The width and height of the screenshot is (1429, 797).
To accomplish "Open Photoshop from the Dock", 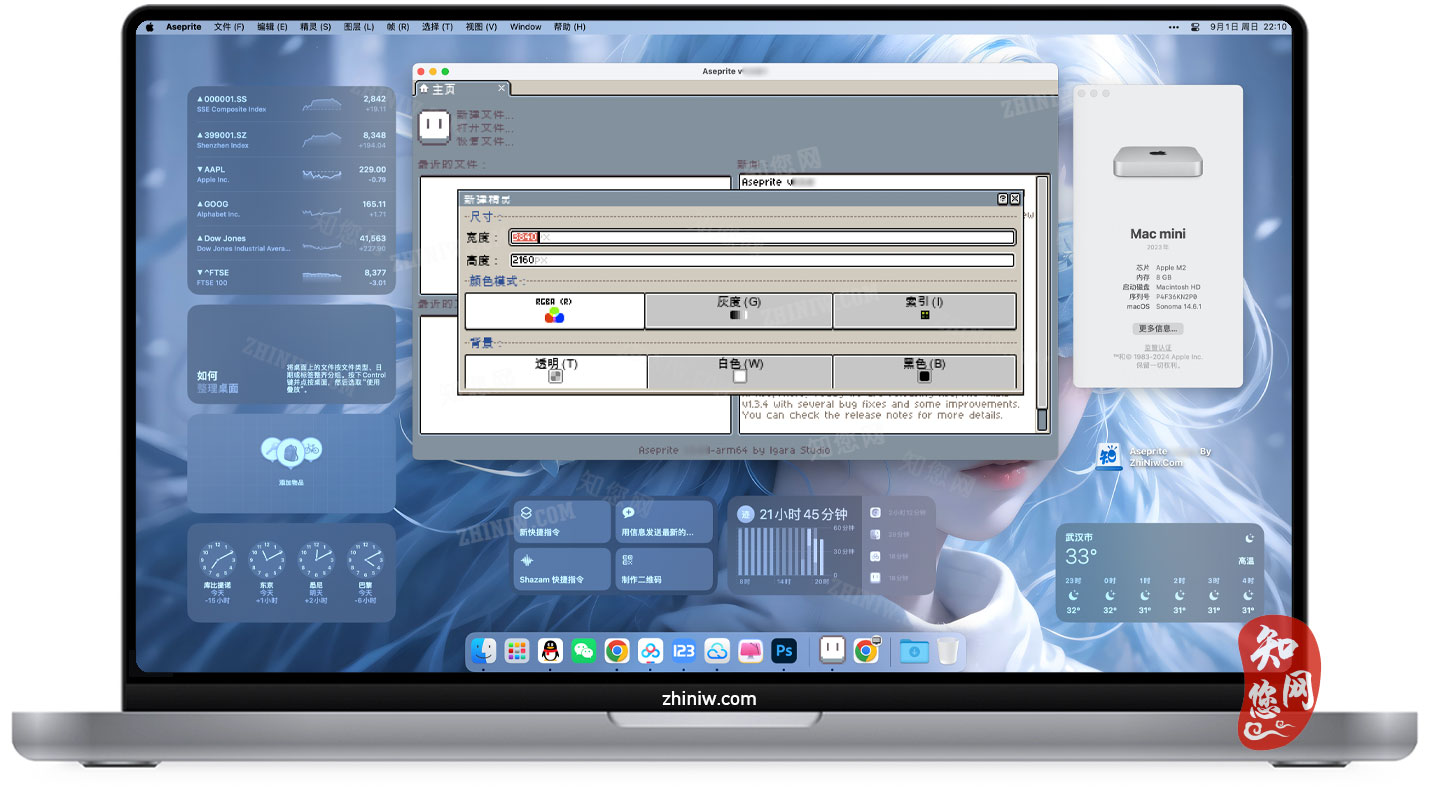I will [784, 651].
